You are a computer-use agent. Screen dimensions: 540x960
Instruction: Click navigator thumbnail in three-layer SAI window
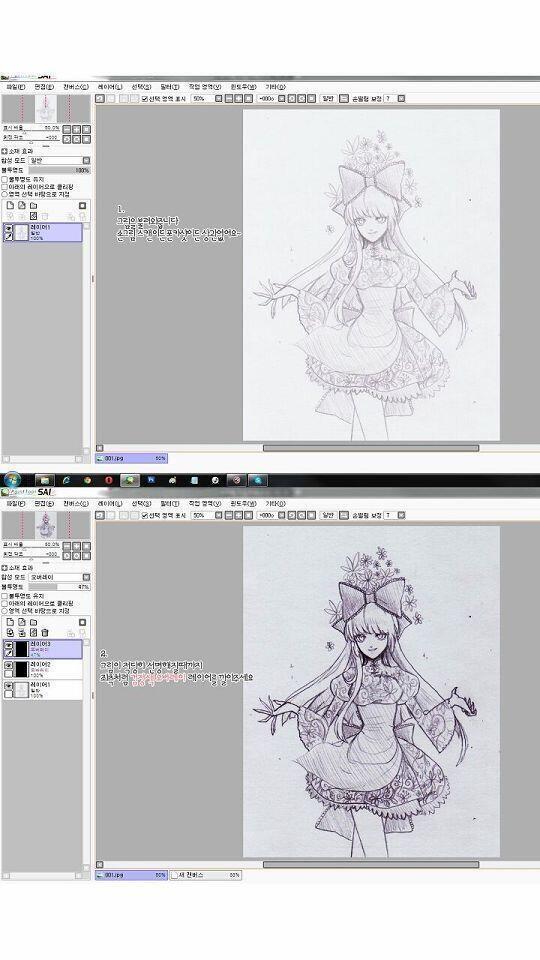click(x=45, y=525)
